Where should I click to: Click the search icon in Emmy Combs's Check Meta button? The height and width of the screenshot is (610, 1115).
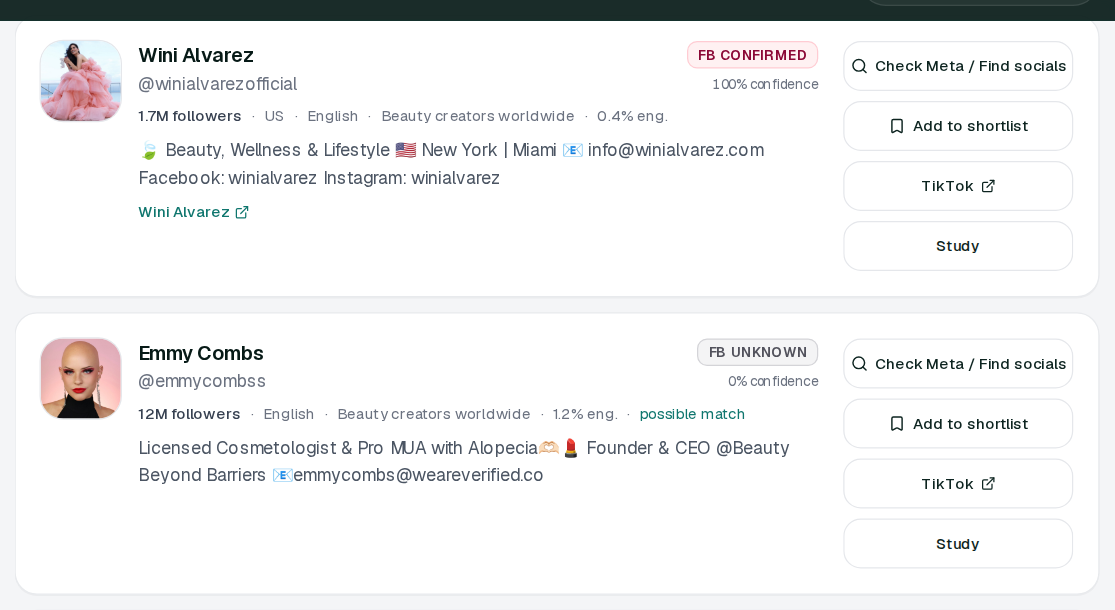tap(859, 364)
